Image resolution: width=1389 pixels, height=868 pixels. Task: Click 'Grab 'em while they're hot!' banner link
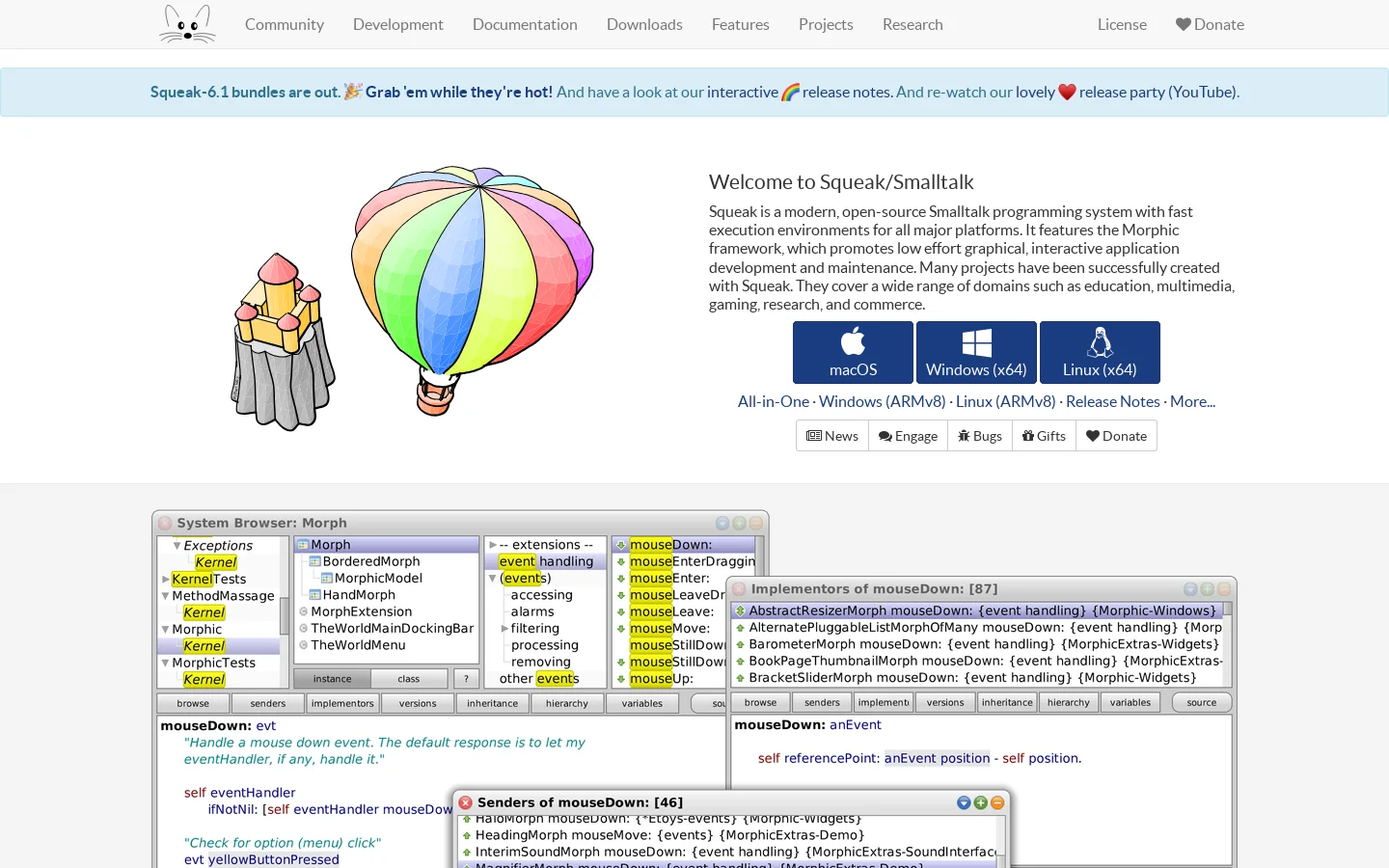[x=459, y=92]
